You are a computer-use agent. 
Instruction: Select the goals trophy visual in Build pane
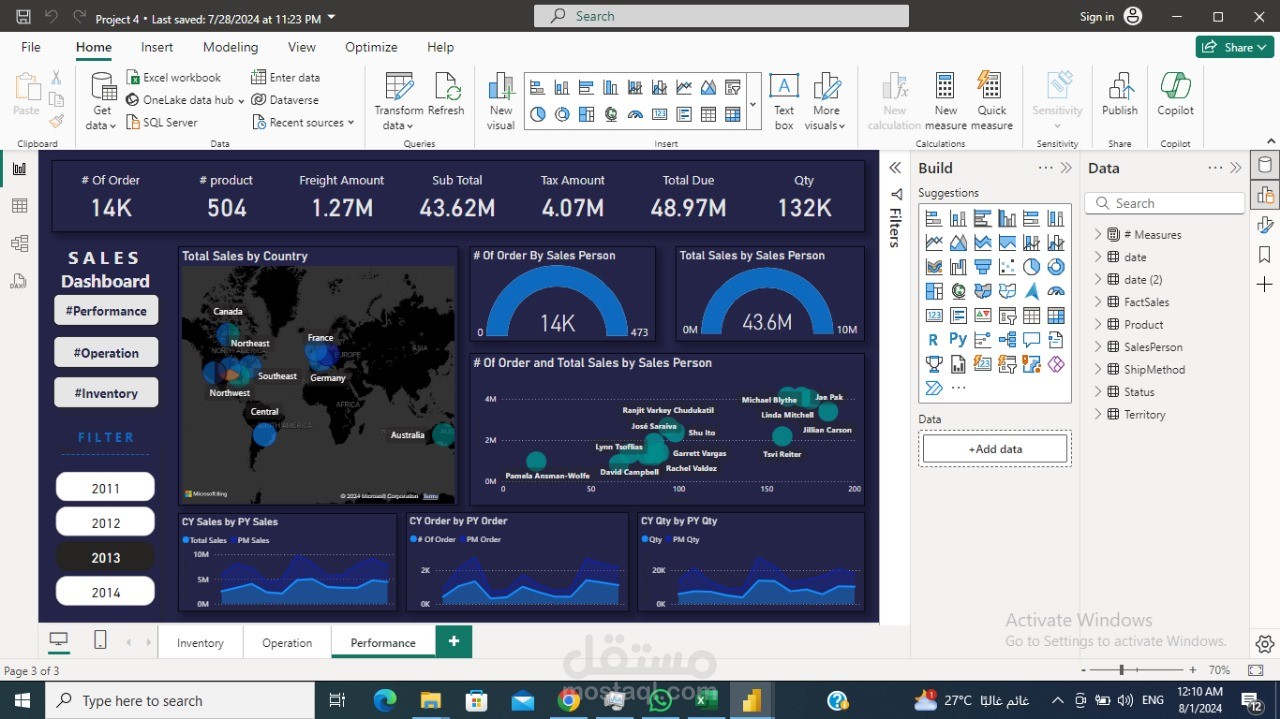click(x=934, y=364)
